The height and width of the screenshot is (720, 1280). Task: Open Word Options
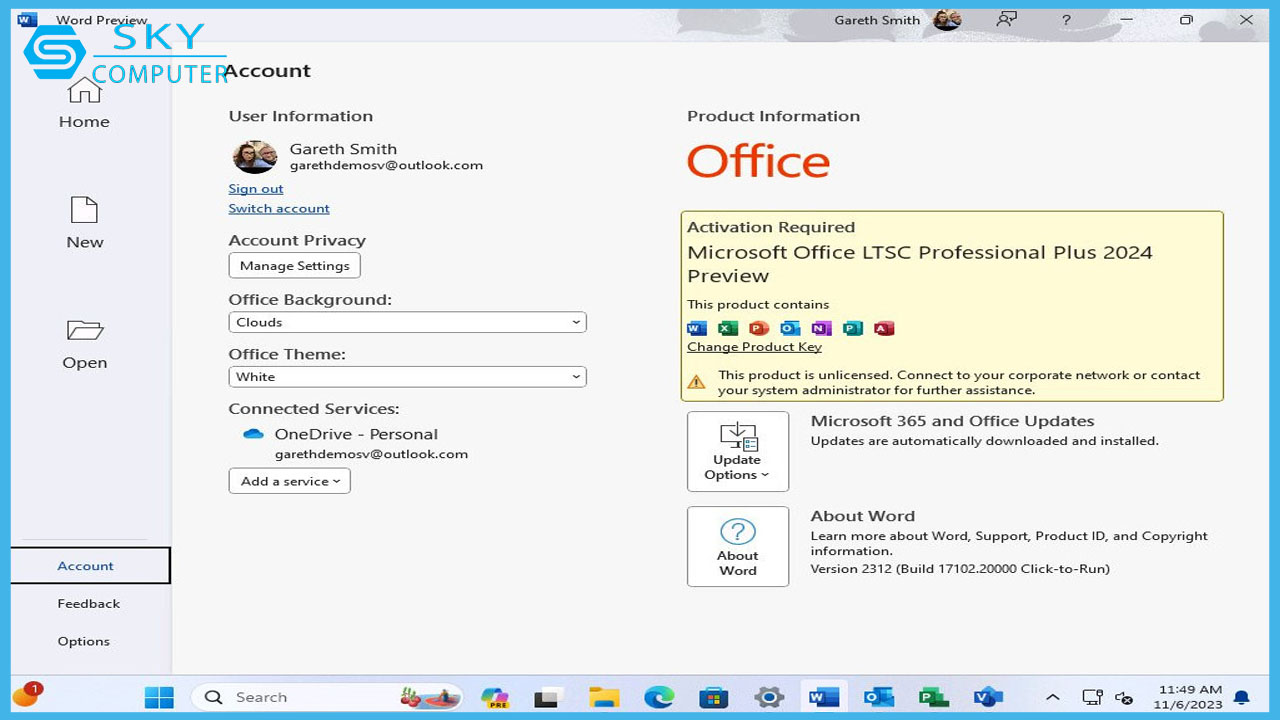[x=84, y=641]
